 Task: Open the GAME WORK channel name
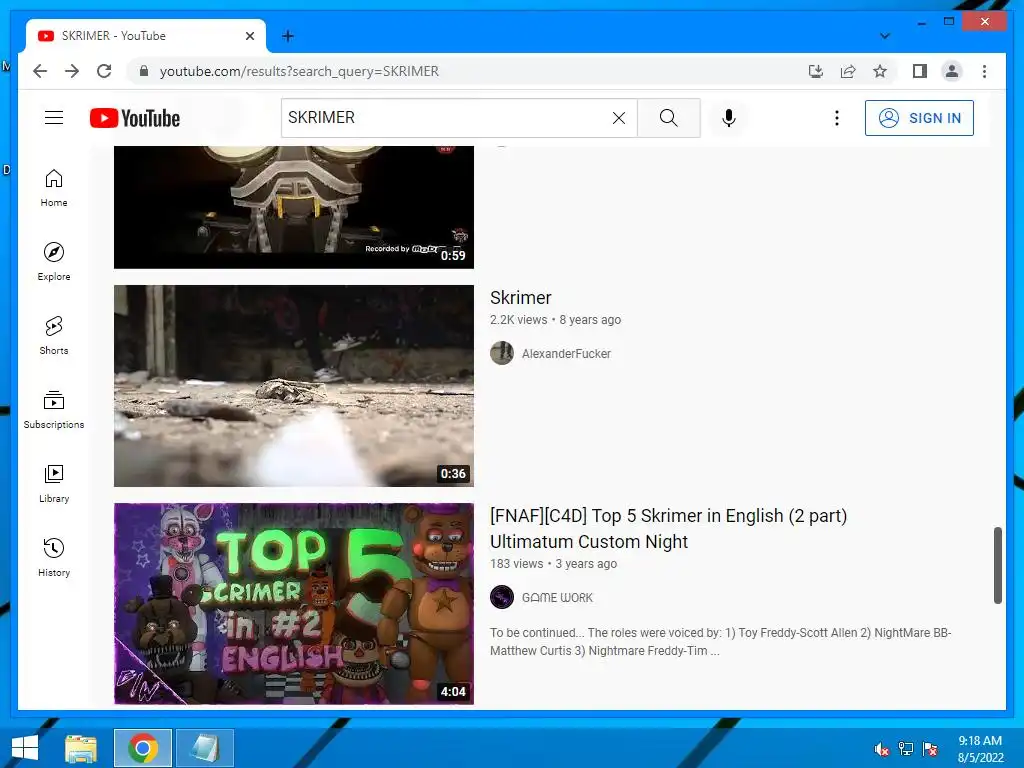557,598
